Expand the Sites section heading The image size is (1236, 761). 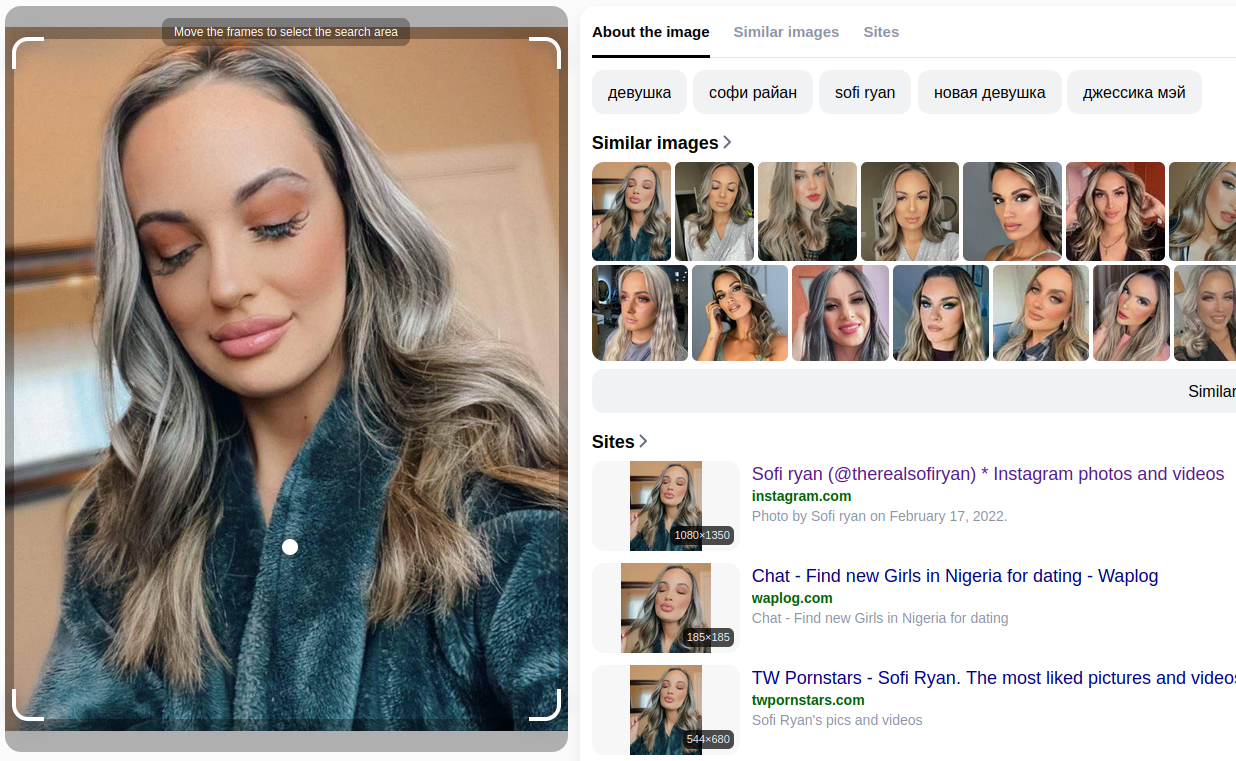tap(620, 442)
